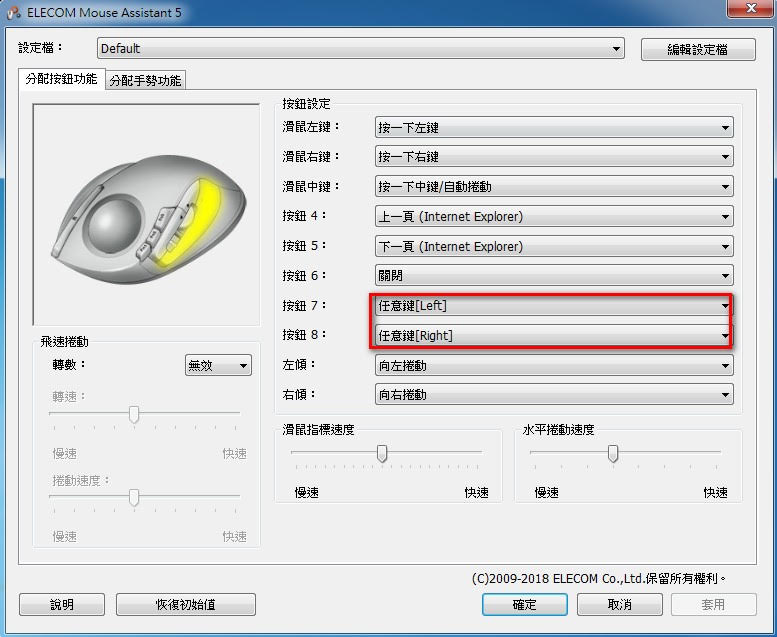Click the 確定 button
777x637 pixels.
pos(525,604)
